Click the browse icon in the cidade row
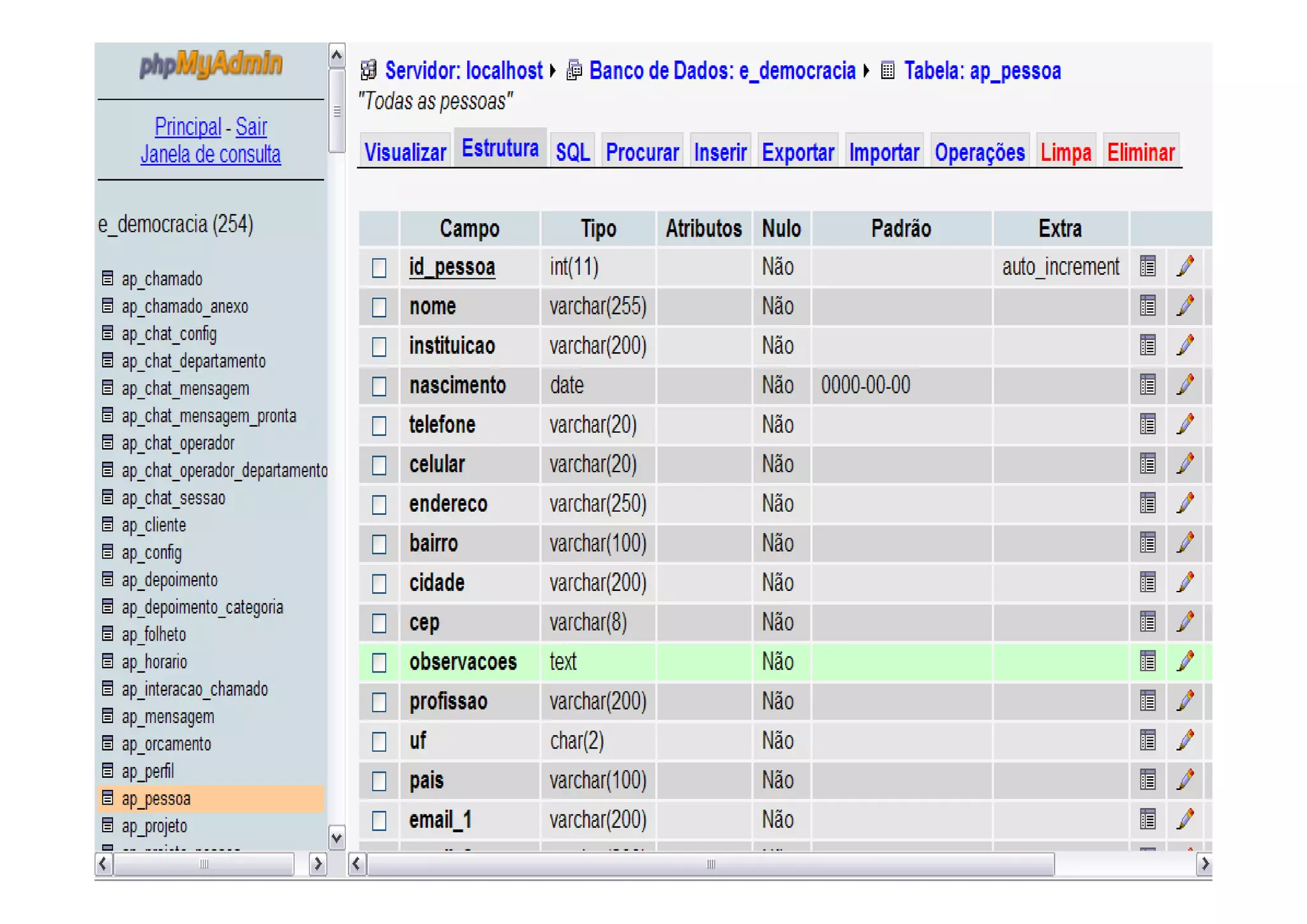 tap(1147, 583)
